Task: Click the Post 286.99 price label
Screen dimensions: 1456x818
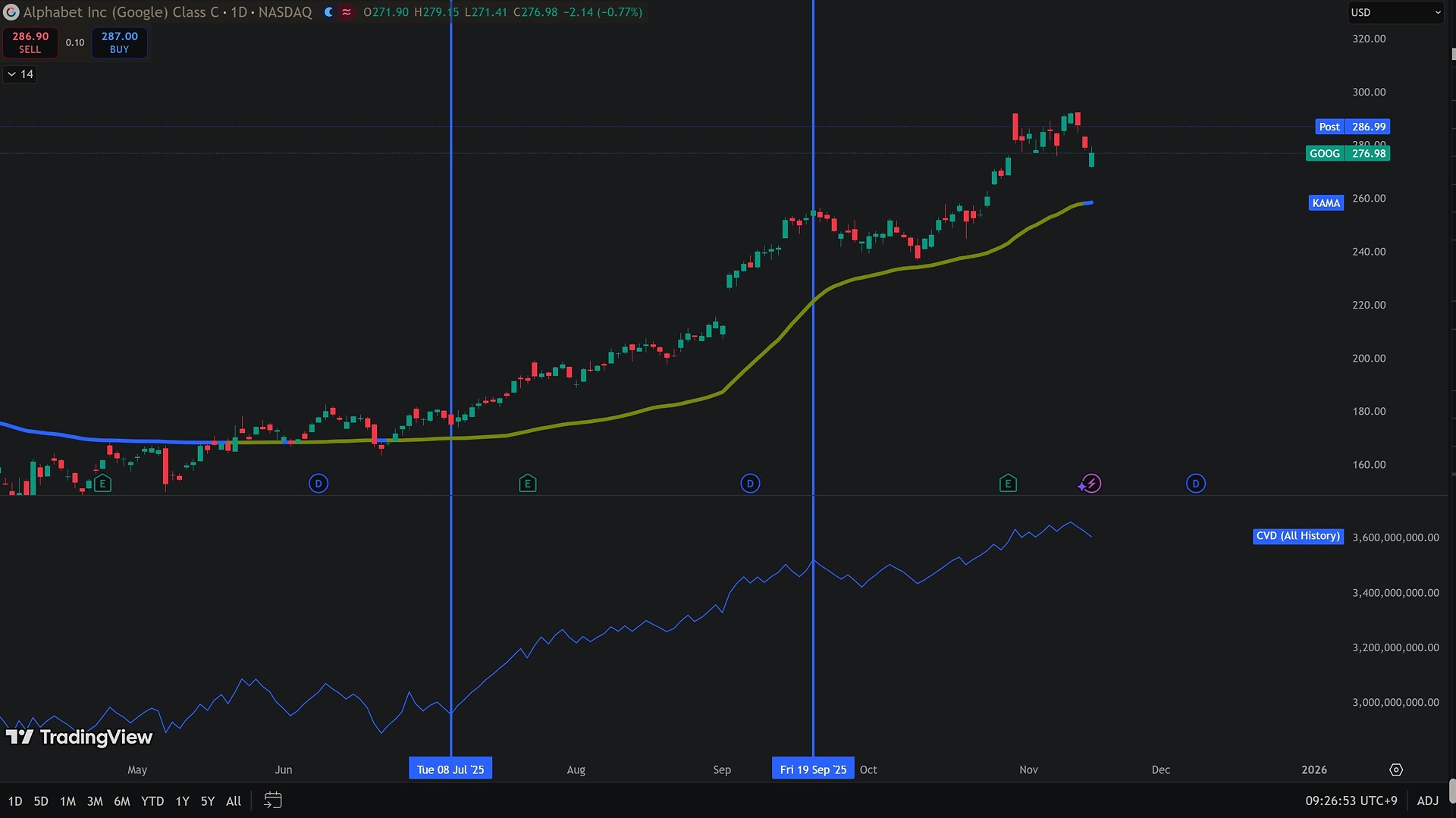Action: pyautogui.click(x=1353, y=127)
